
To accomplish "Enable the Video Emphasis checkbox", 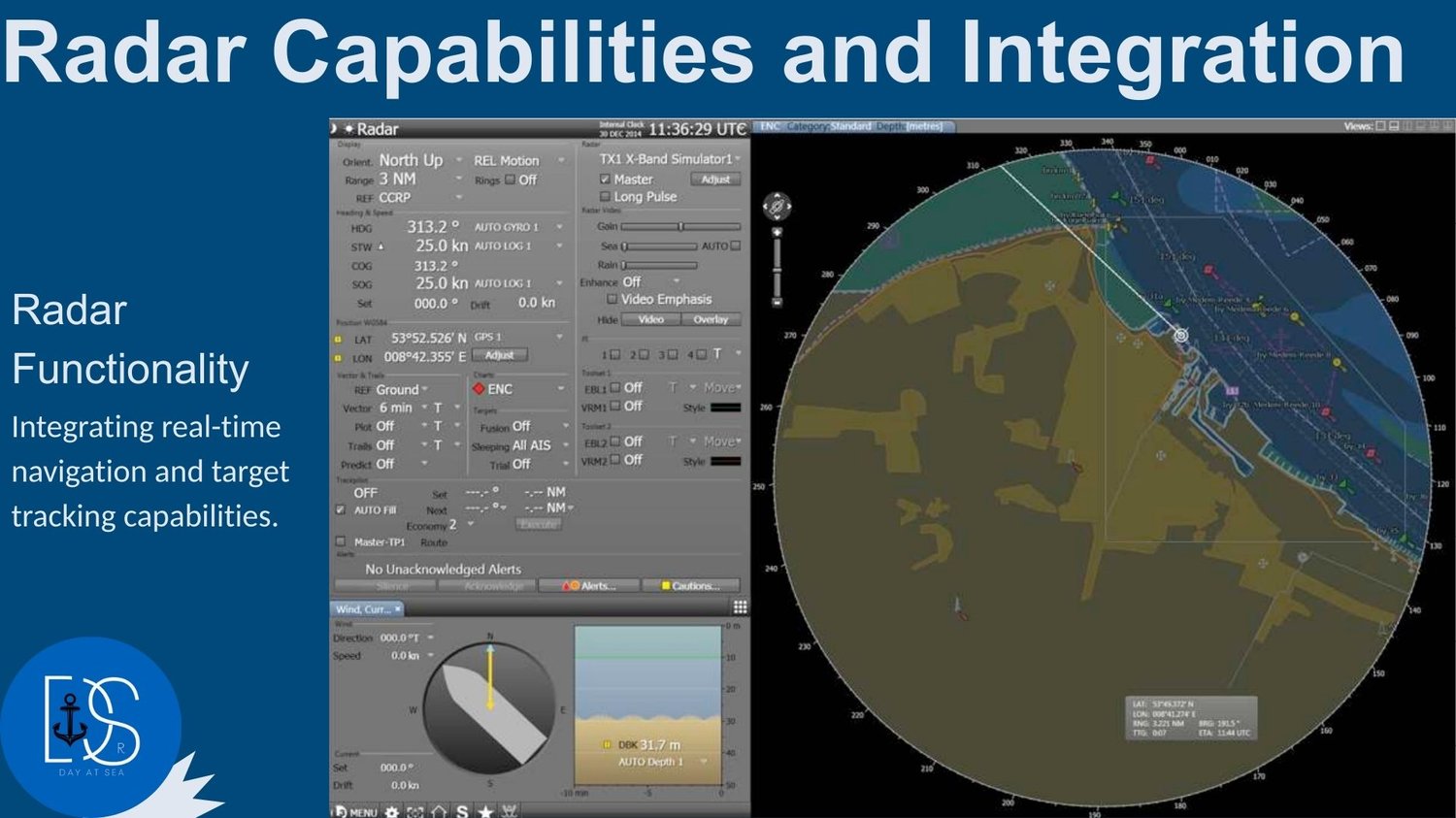I will pyautogui.click(x=612, y=300).
